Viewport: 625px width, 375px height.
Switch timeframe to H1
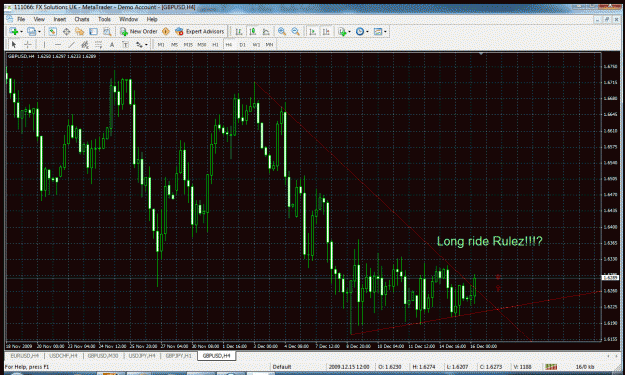(215, 45)
